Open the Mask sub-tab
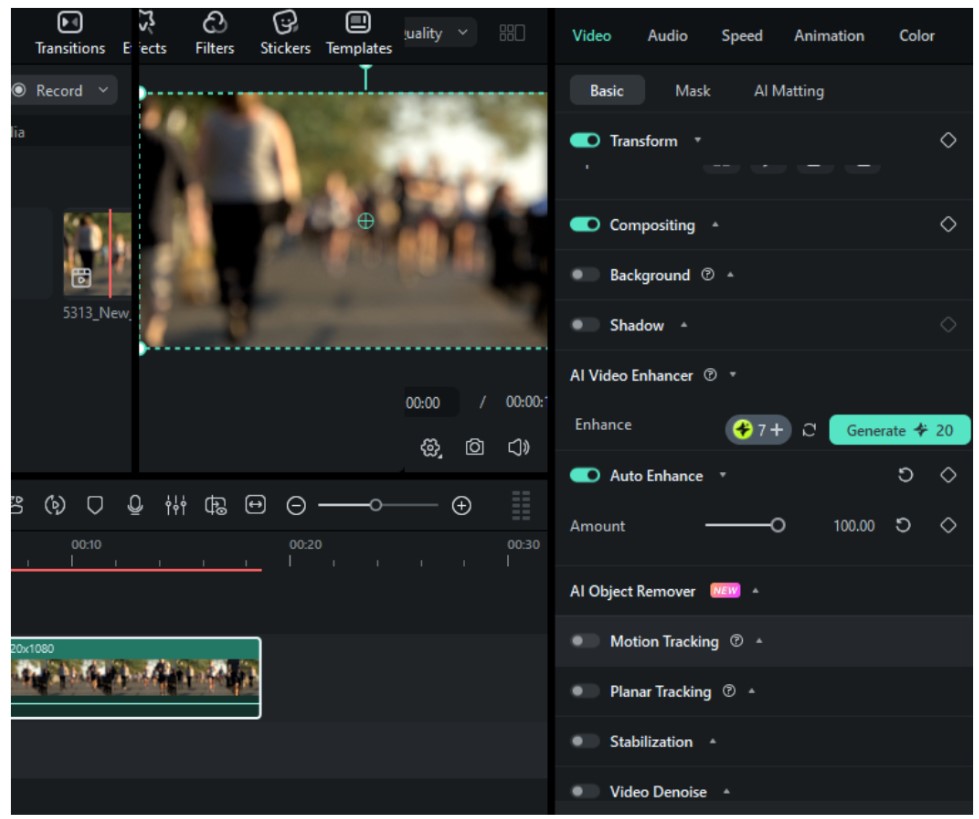Screen dimensions: 979x819 pyautogui.click(x=692, y=91)
